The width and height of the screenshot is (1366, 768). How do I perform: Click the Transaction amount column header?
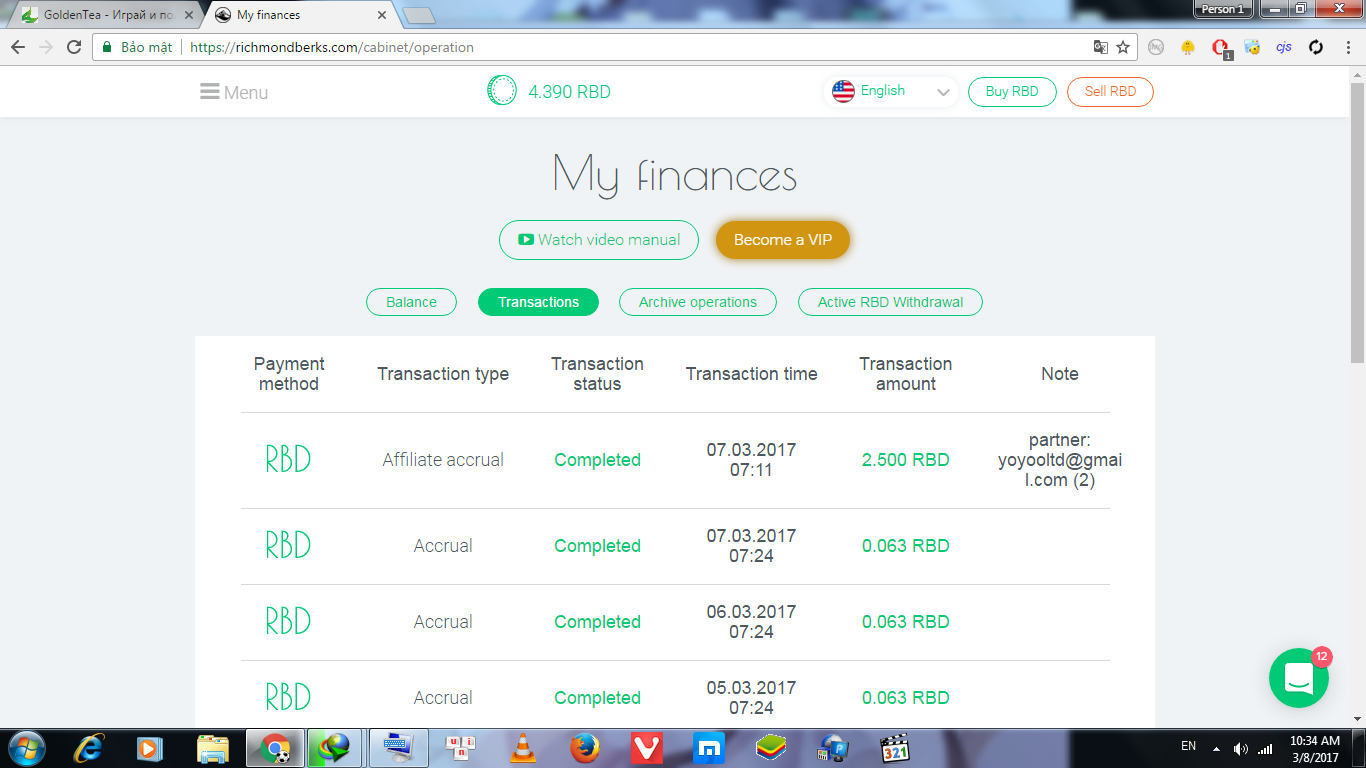906,374
